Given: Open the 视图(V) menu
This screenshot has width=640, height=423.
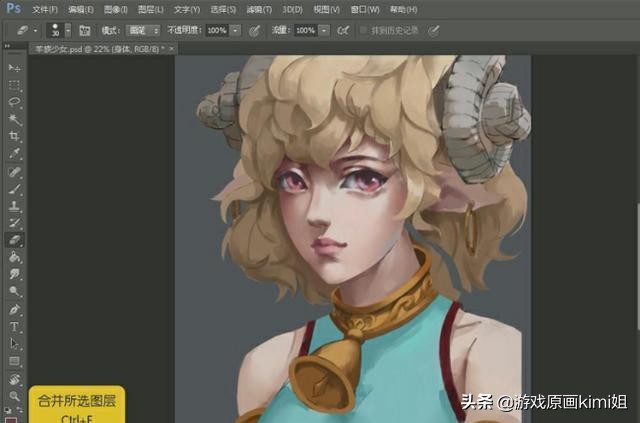Looking at the screenshot, I should tap(326, 9).
